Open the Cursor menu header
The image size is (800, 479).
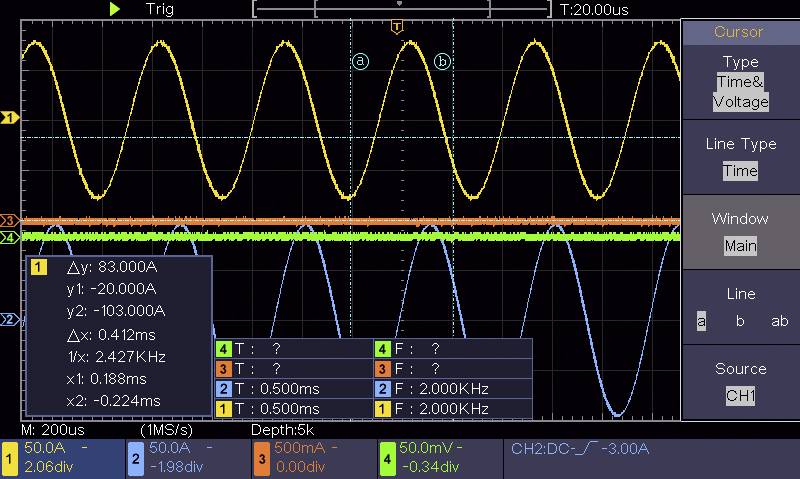(740, 32)
